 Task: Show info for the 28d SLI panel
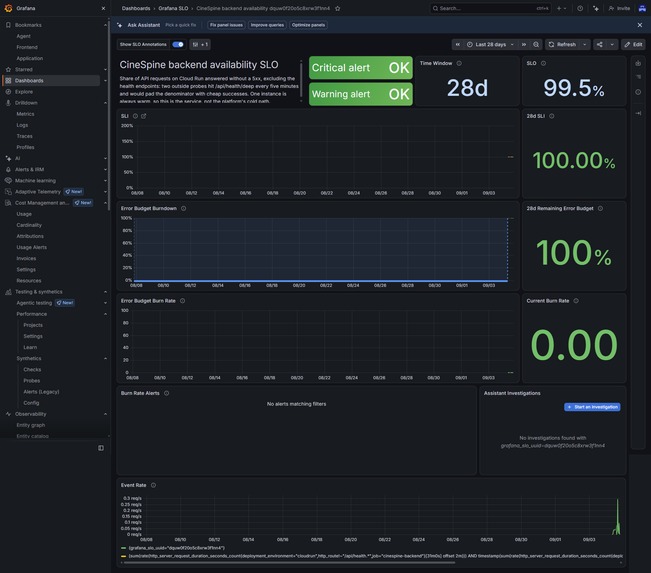coord(552,116)
